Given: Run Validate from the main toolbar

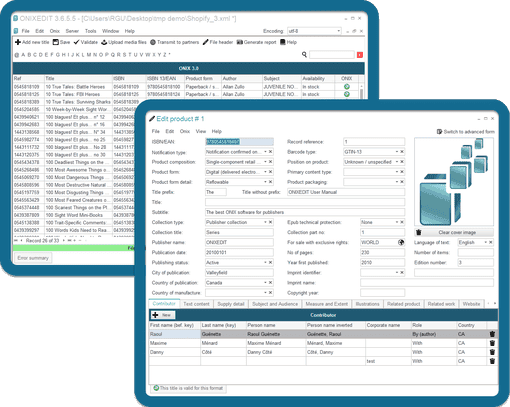Looking at the screenshot, I should (86, 42).
